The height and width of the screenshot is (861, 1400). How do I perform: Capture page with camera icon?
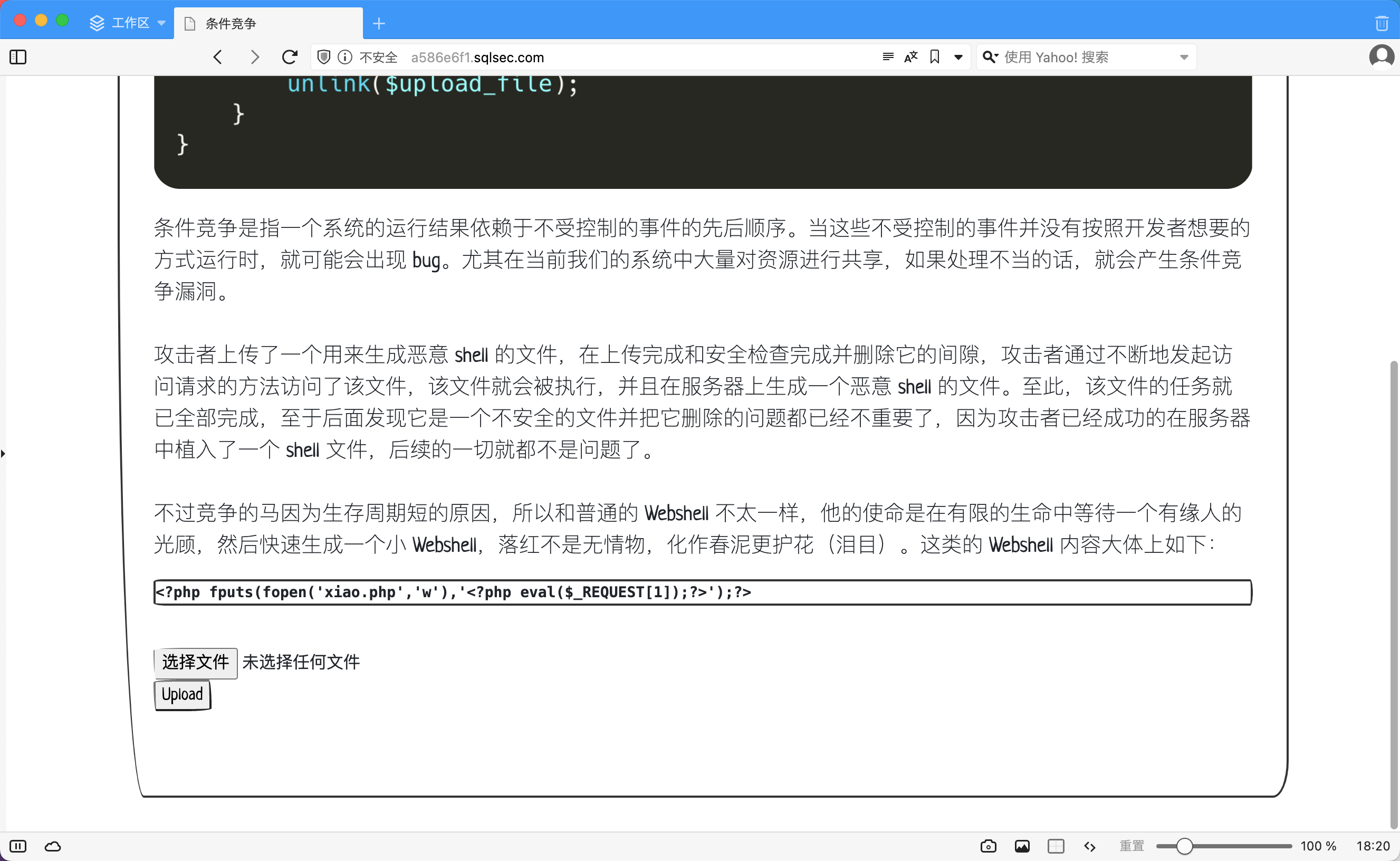pyautogui.click(x=989, y=846)
